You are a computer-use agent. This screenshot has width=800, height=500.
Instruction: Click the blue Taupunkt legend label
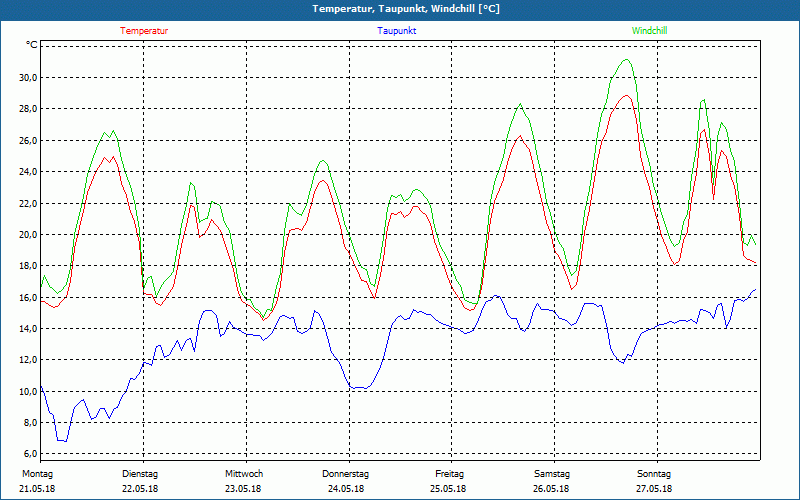point(397,31)
